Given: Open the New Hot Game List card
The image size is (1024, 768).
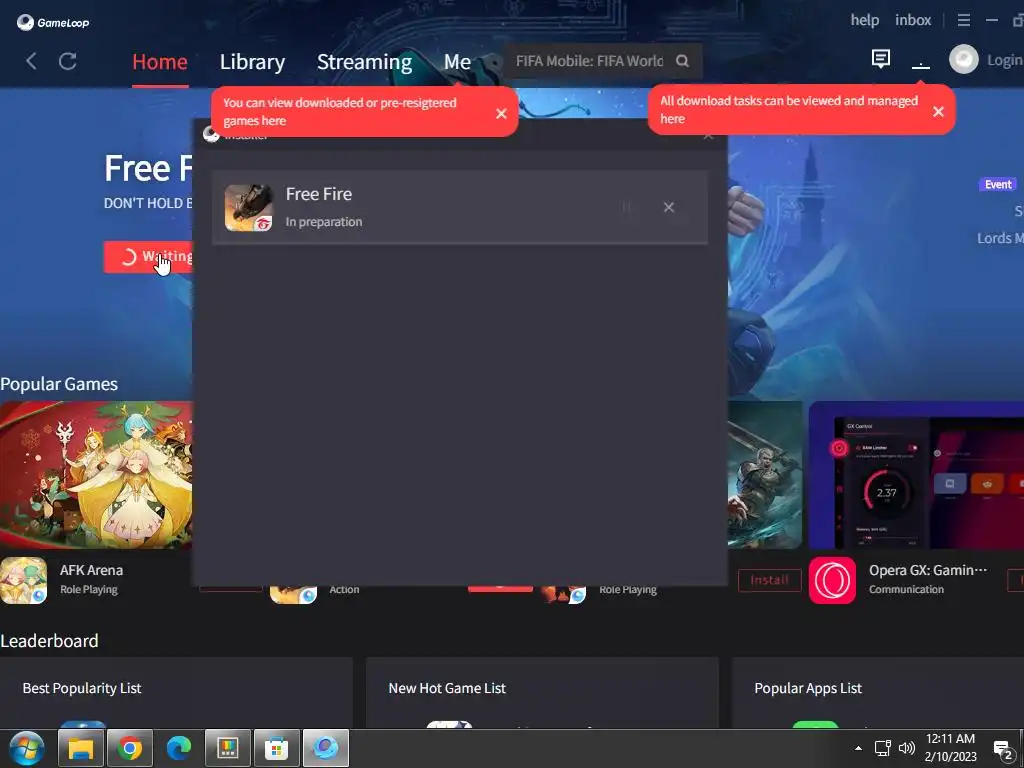Looking at the screenshot, I should pos(542,692).
